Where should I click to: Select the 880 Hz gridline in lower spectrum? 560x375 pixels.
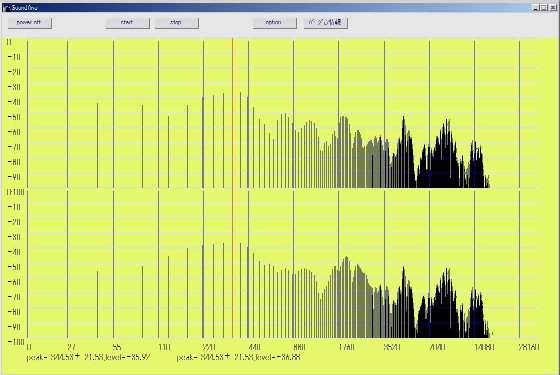click(294, 264)
